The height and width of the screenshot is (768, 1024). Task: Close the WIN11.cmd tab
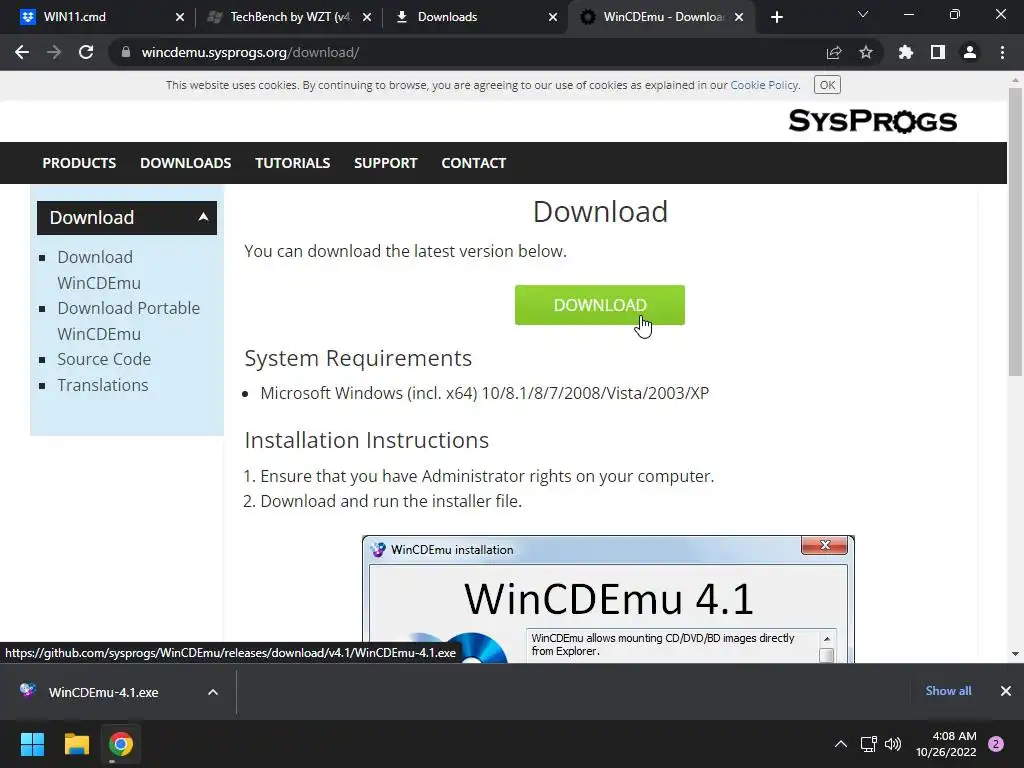click(x=180, y=17)
